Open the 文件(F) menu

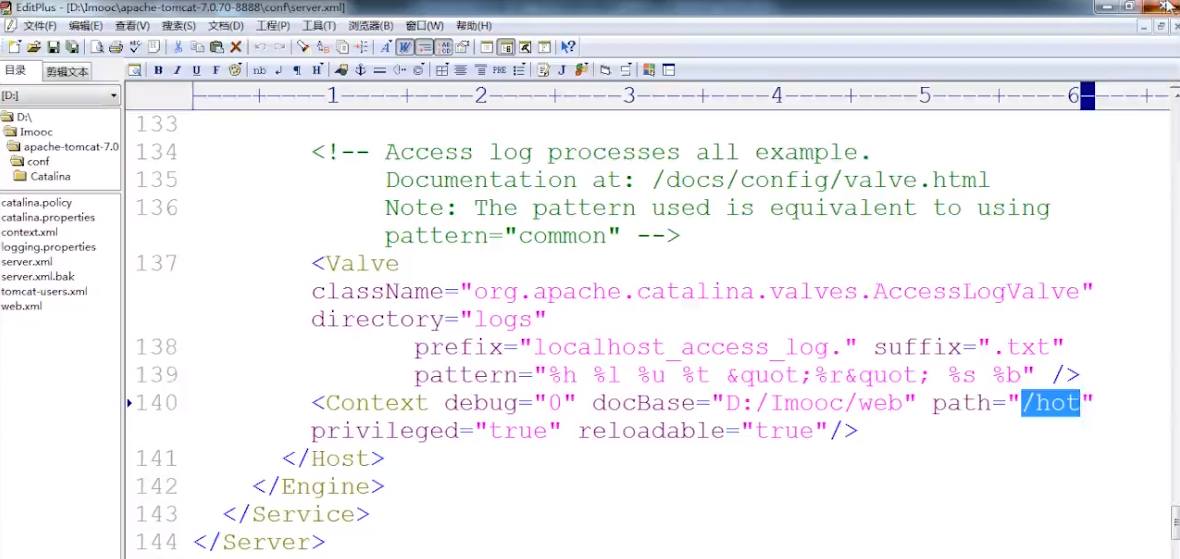pyautogui.click(x=40, y=26)
